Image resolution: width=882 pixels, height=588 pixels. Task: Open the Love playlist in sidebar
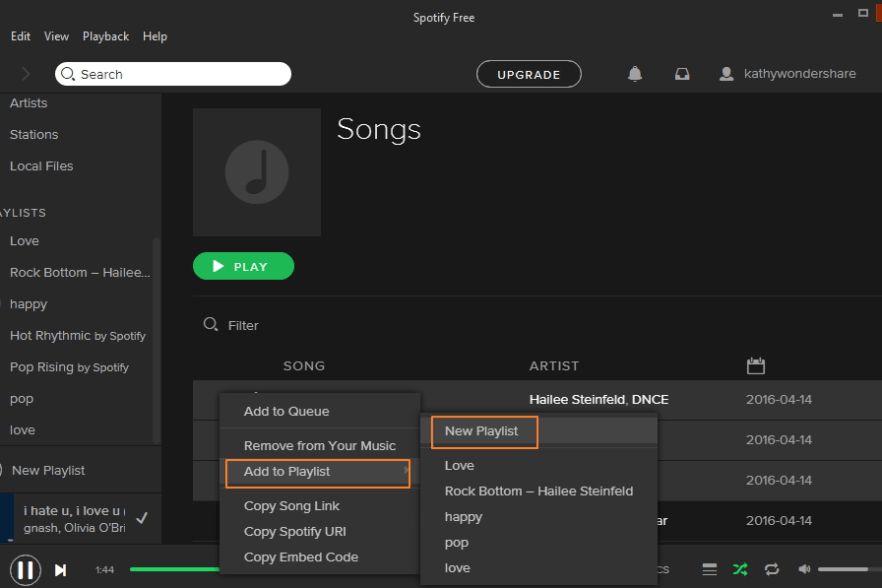[x=24, y=241]
